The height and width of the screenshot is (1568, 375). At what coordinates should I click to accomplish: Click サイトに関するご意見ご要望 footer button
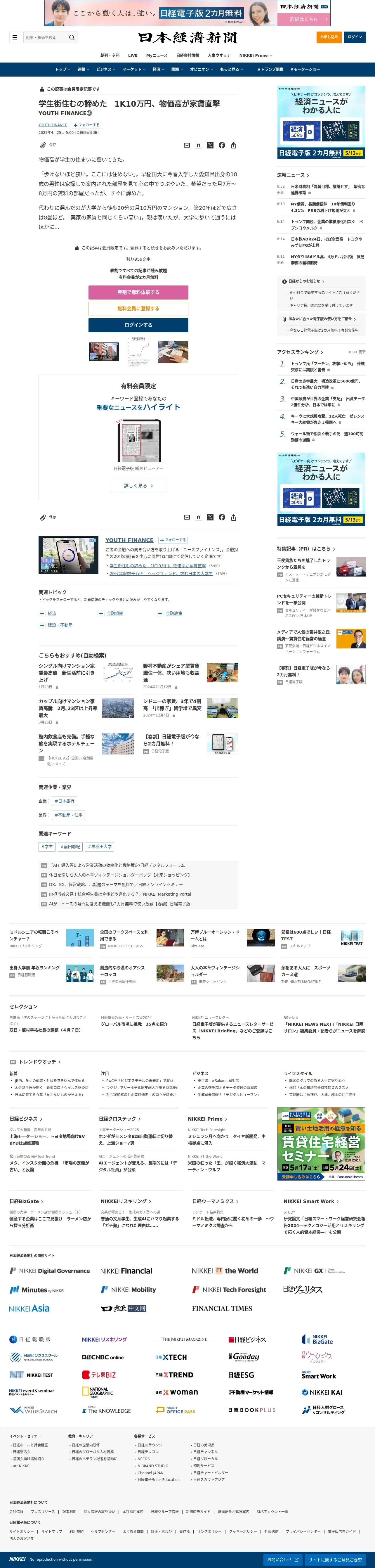pyautogui.click(x=336, y=1560)
